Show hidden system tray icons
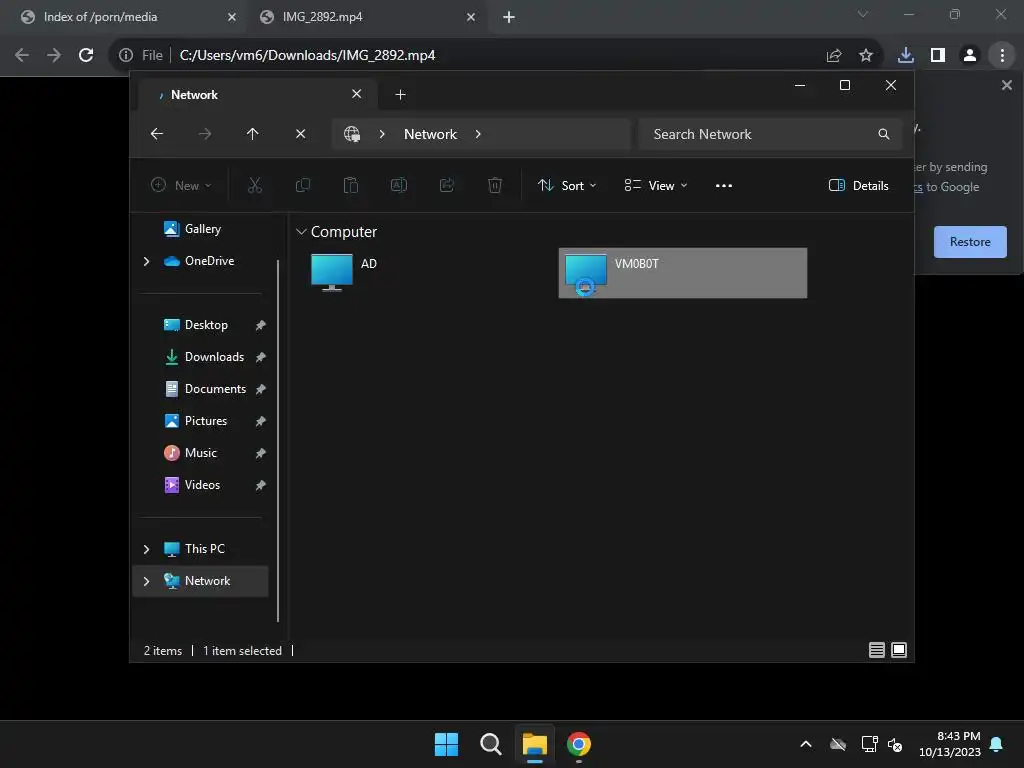The width and height of the screenshot is (1024, 768). pyautogui.click(x=806, y=744)
